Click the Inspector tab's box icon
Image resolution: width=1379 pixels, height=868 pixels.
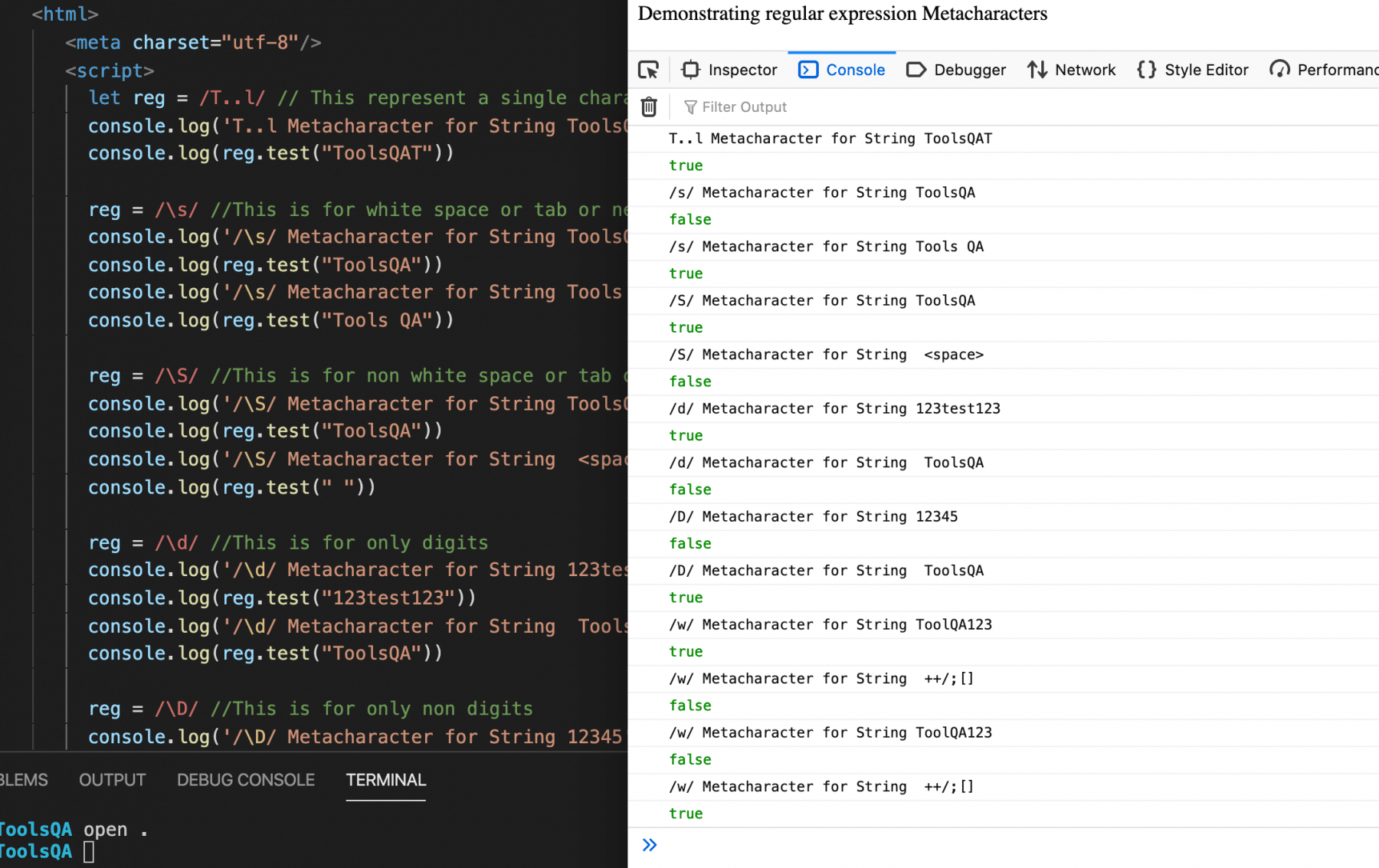coord(690,70)
